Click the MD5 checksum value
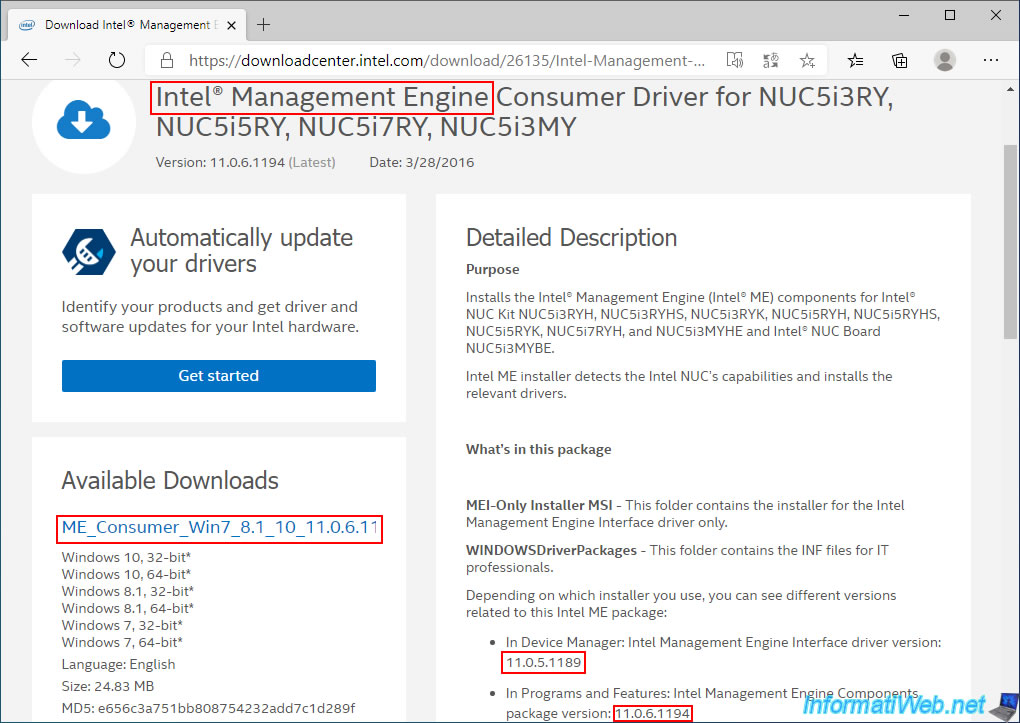This screenshot has width=1020, height=723. click(x=226, y=708)
